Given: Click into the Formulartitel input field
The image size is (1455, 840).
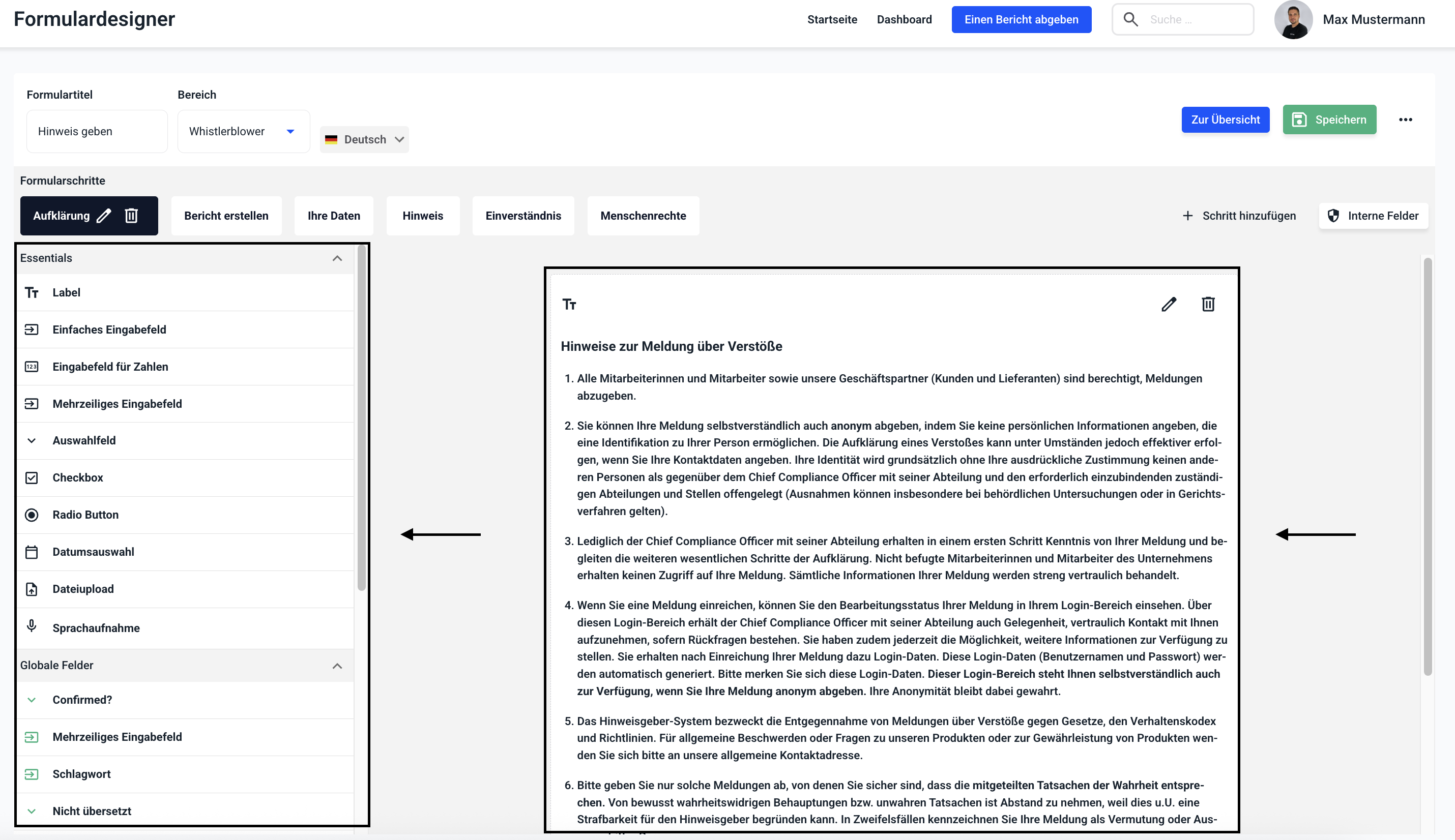Looking at the screenshot, I should [x=97, y=132].
